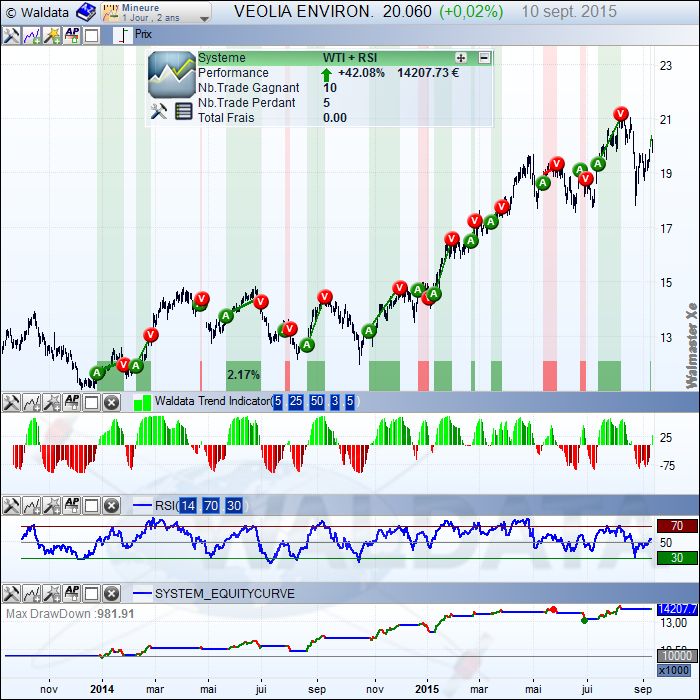The image size is (700, 700).
Task: Click the Nb.Trade Perdant row
Action: coord(345,103)
